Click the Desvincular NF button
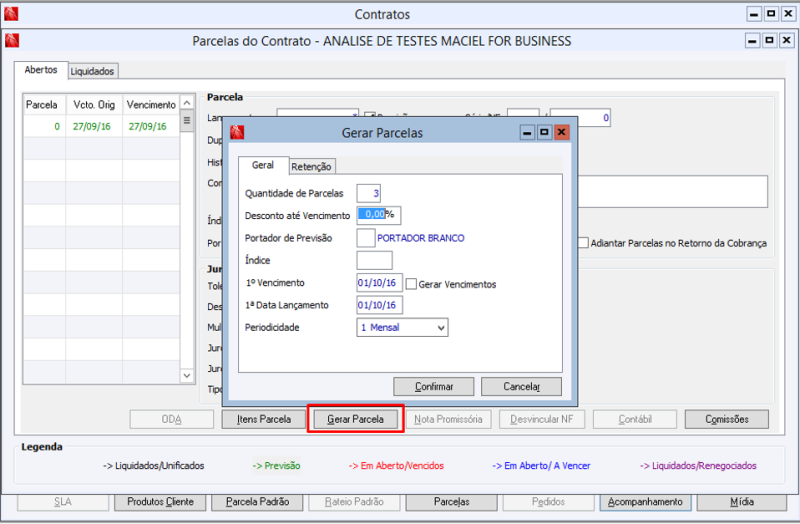 [x=542, y=419]
